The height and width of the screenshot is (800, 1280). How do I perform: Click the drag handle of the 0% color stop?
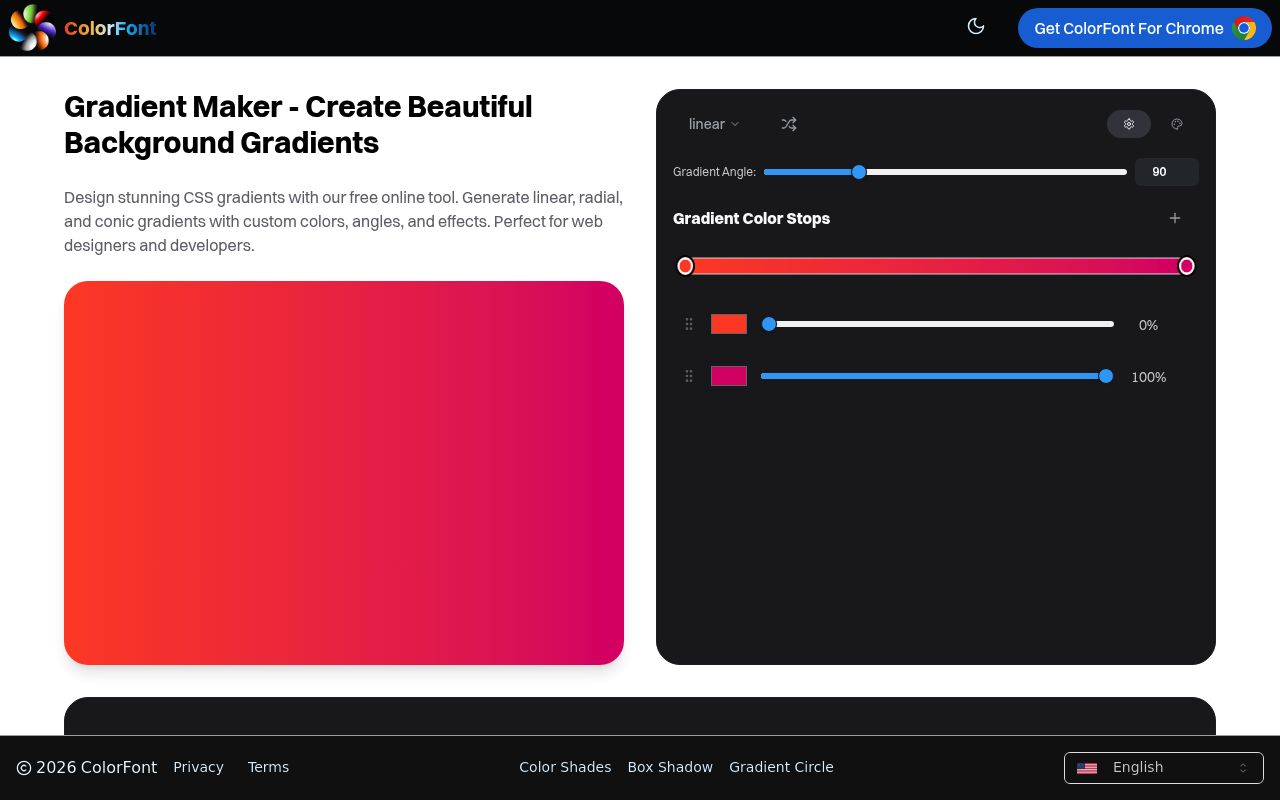pos(688,324)
